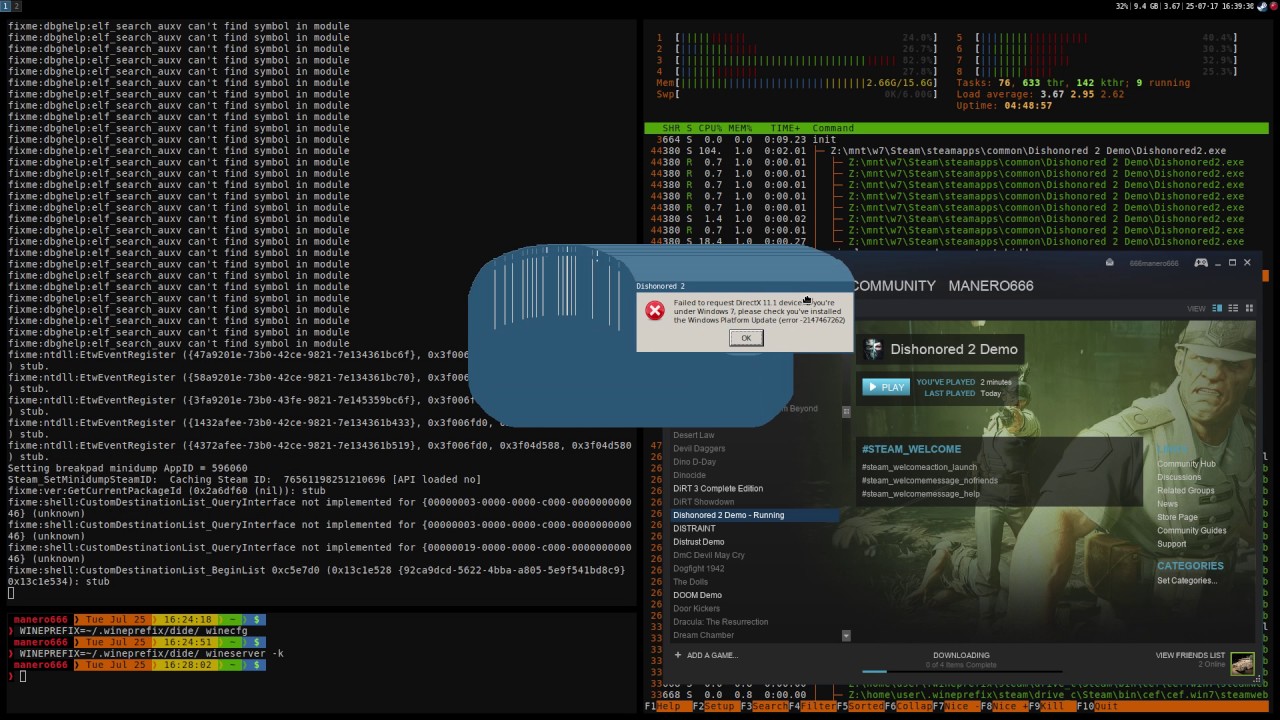The height and width of the screenshot is (720, 1280).
Task: Click Set Categories... in Steam
Action: coord(1187,581)
